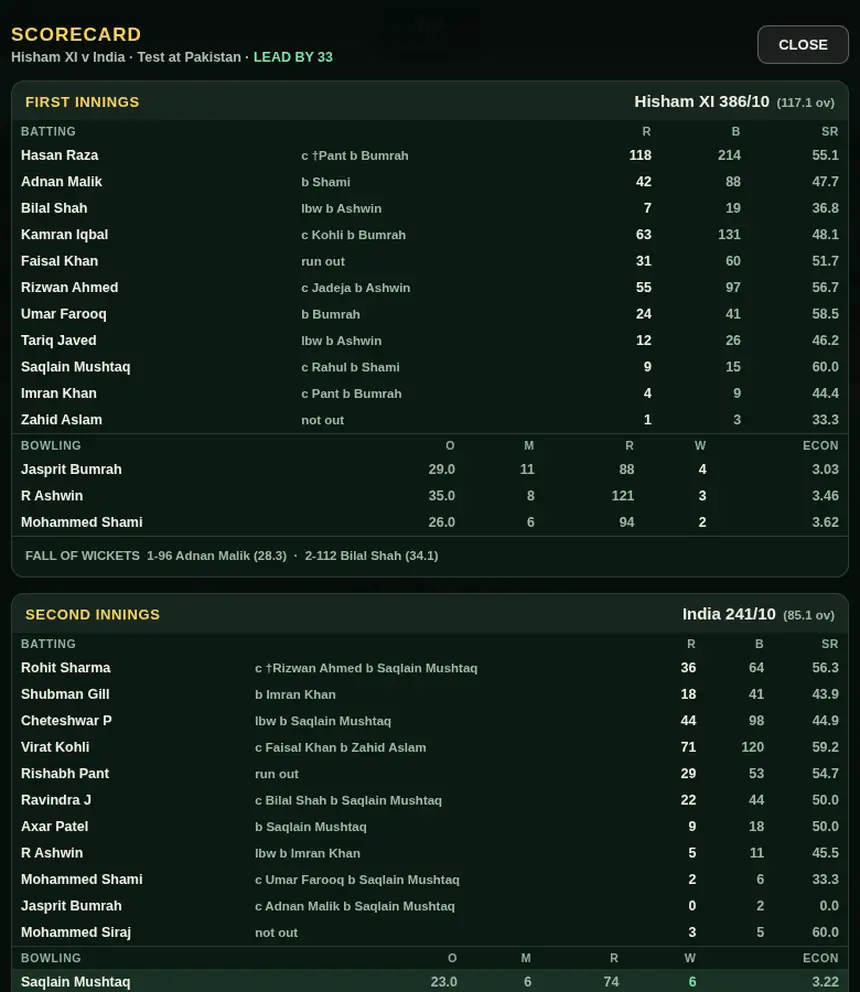Click Mohammed Shami in second innings batting

[82, 879]
